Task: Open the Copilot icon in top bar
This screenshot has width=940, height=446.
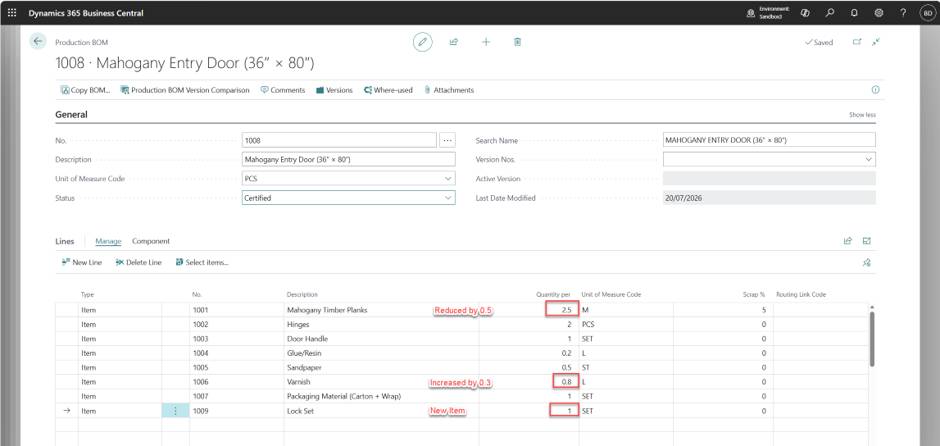Action: (x=805, y=13)
